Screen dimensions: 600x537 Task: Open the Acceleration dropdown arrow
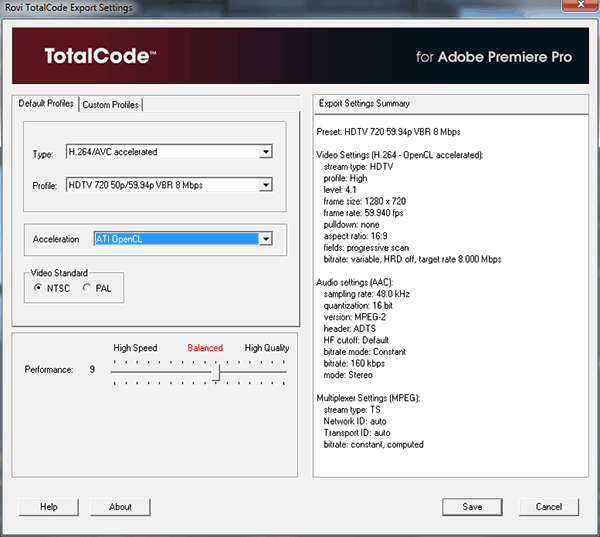point(266,239)
